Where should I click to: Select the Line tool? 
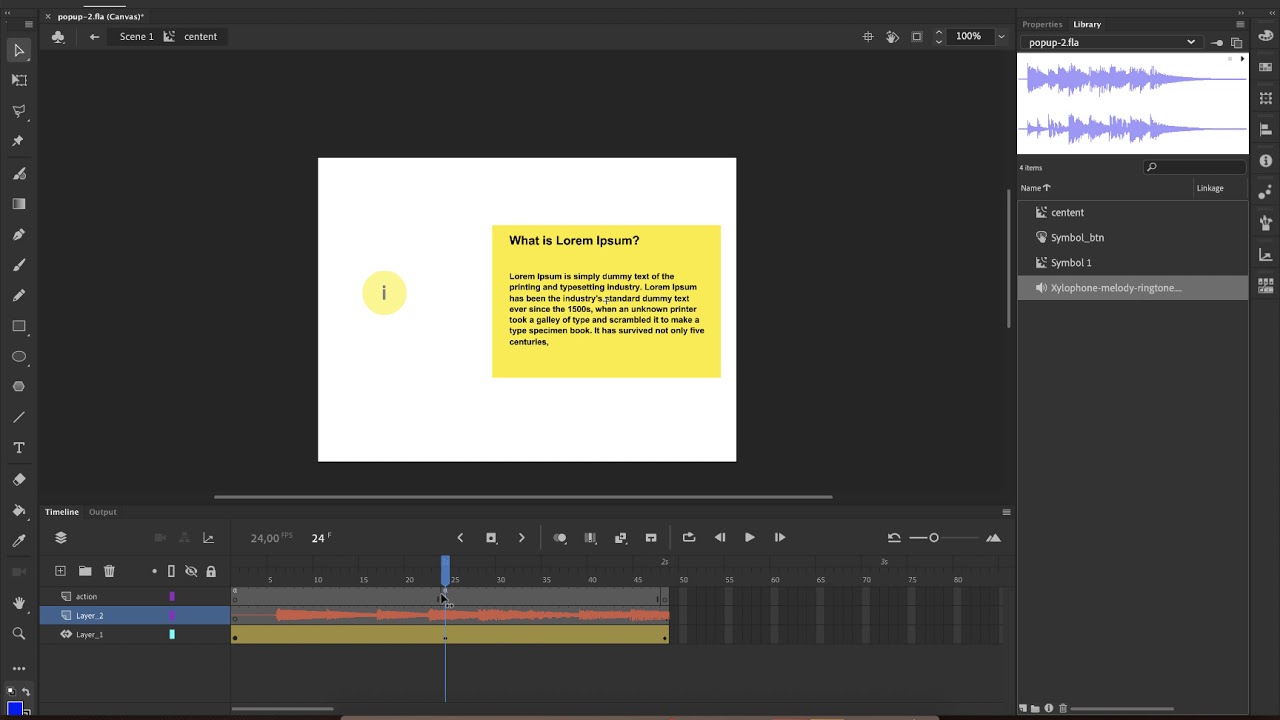(19, 417)
